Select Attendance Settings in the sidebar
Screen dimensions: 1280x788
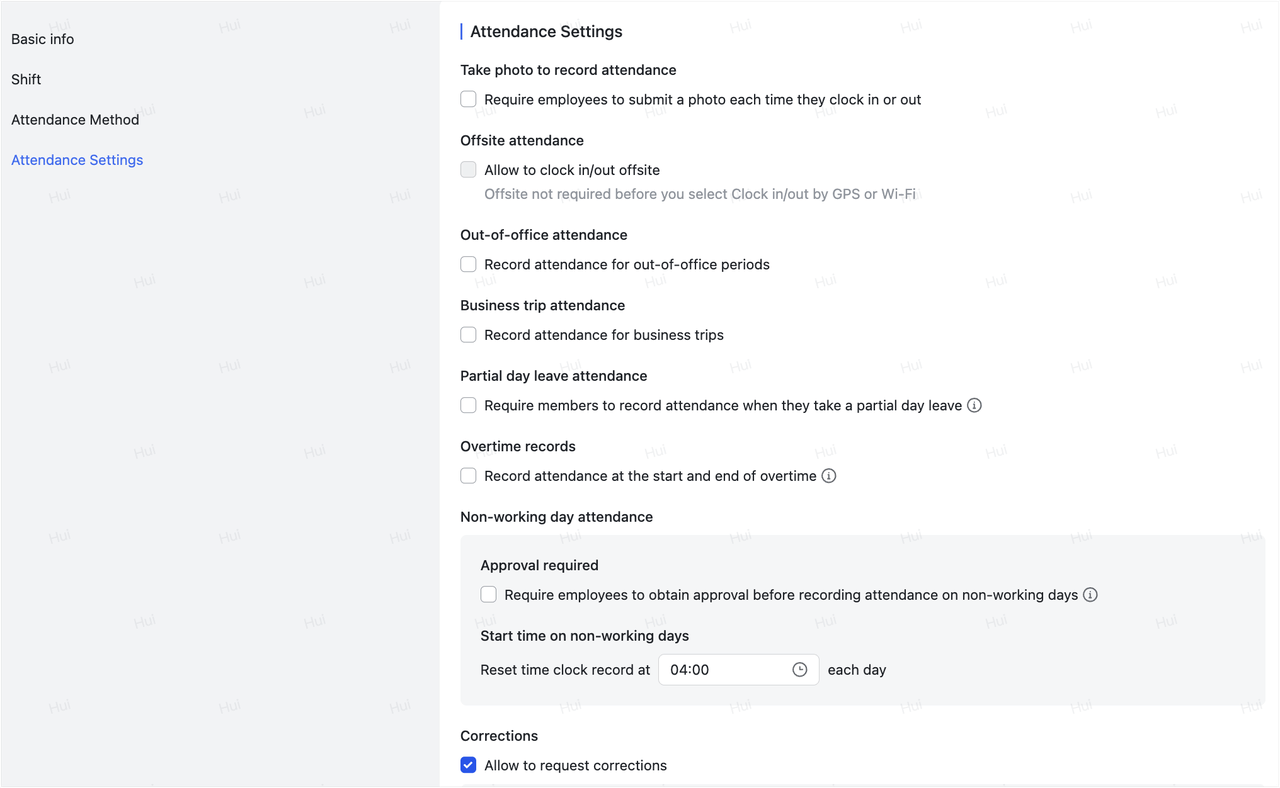point(77,159)
